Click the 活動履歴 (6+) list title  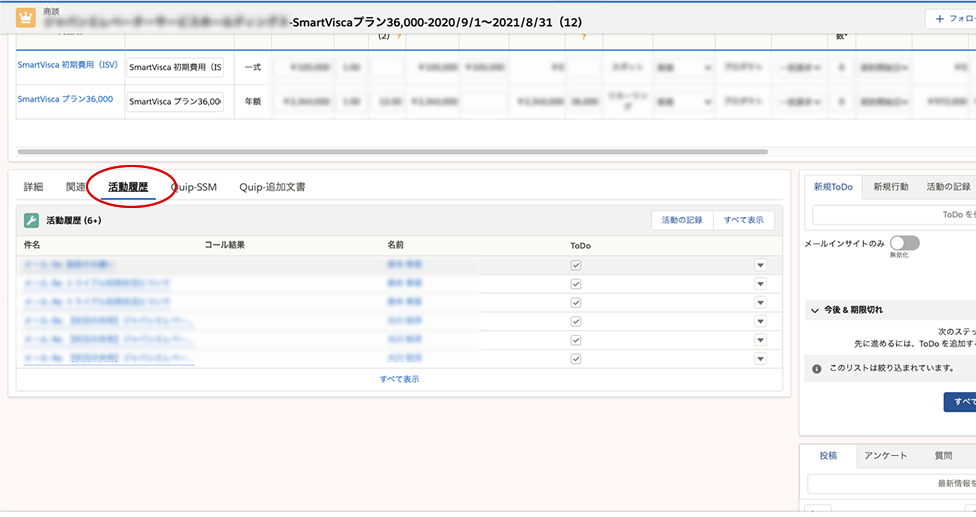[x=74, y=220]
